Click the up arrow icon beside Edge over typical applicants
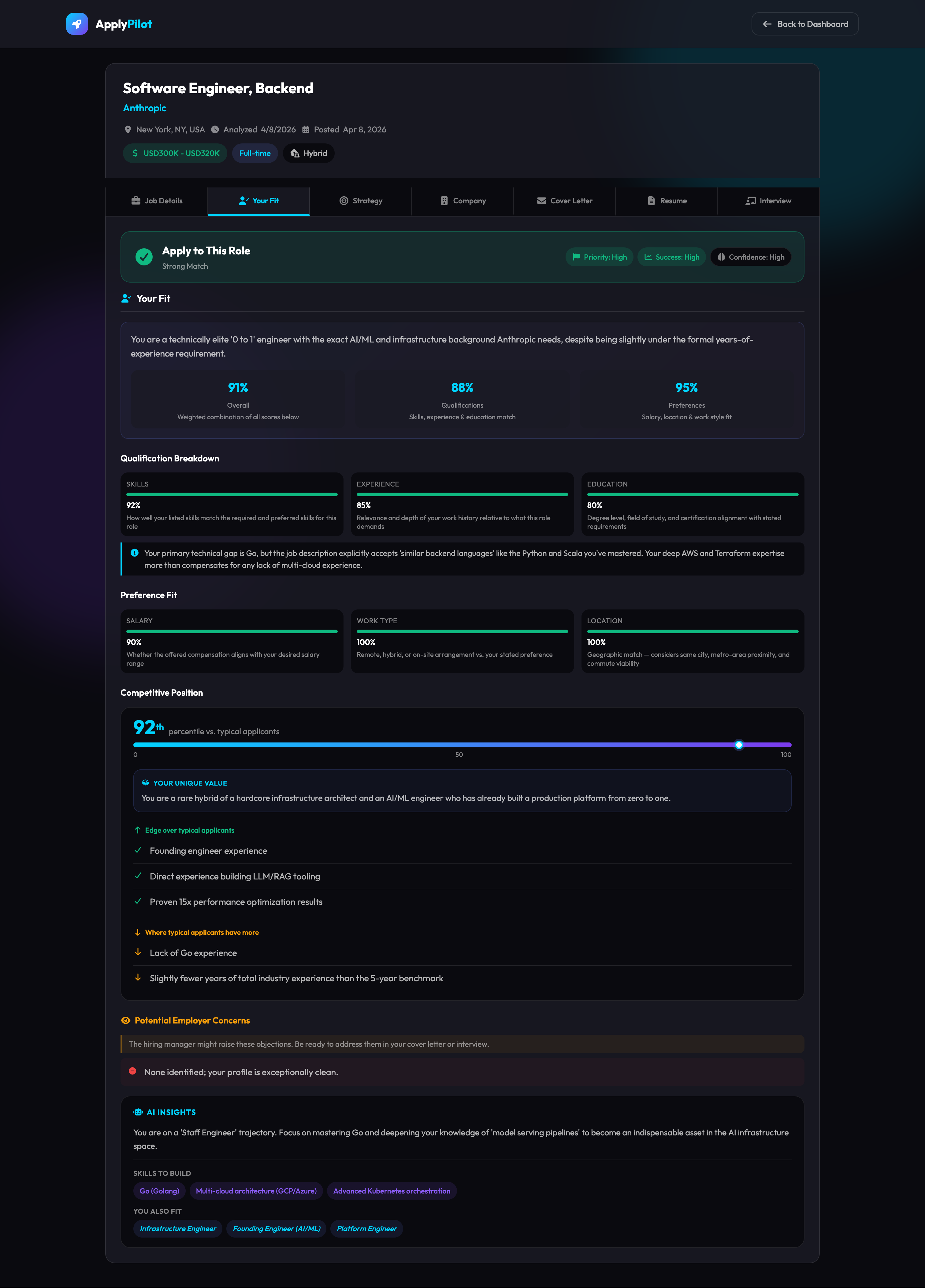925x1288 pixels. pyautogui.click(x=138, y=830)
